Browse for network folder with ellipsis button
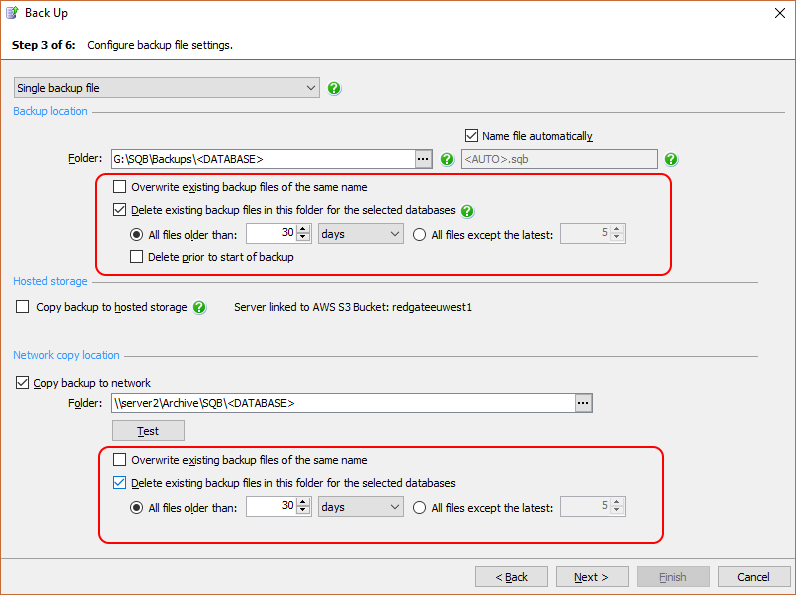The height and width of the screenshot is (595, 796). click(584, 403)
